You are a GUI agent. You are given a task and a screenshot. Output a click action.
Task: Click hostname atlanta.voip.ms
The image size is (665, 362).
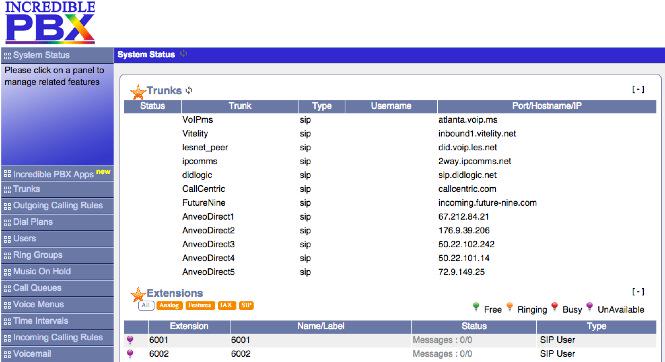(468, 120)
